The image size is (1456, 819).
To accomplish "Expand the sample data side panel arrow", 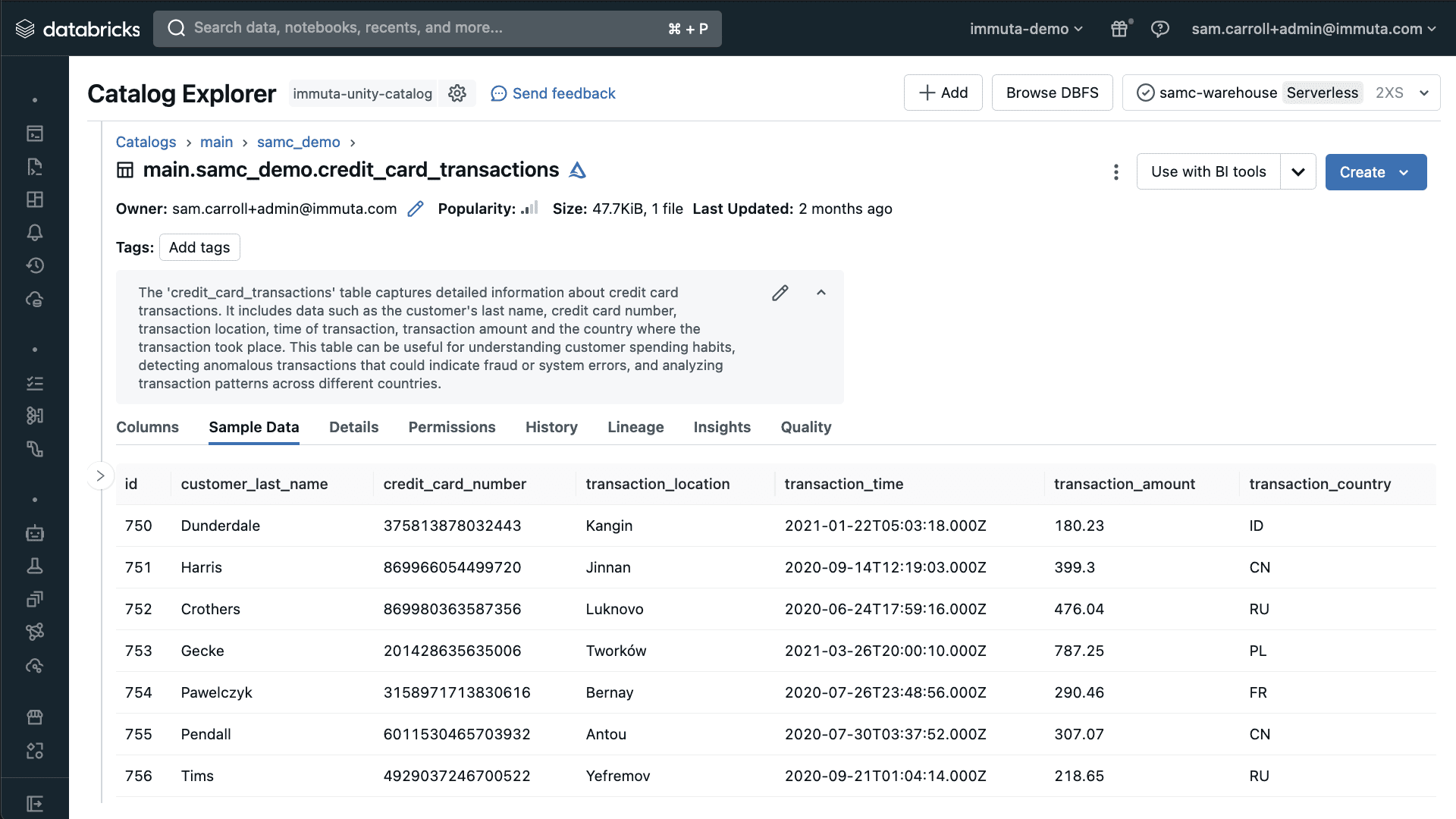I will click(x=100, y=475).
